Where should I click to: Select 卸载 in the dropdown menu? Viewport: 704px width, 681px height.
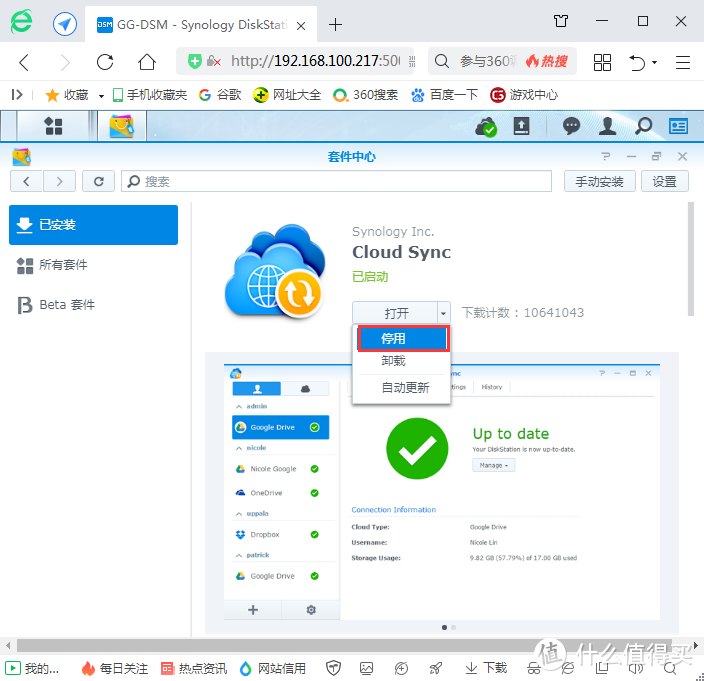(x=393, y=360)
